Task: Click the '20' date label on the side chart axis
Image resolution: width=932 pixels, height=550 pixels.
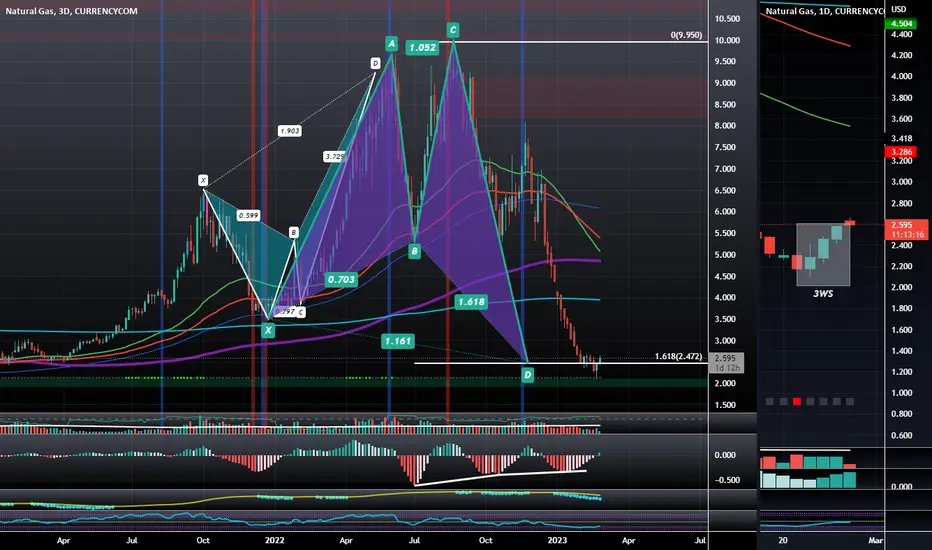Action: click(x=783, y=540)
